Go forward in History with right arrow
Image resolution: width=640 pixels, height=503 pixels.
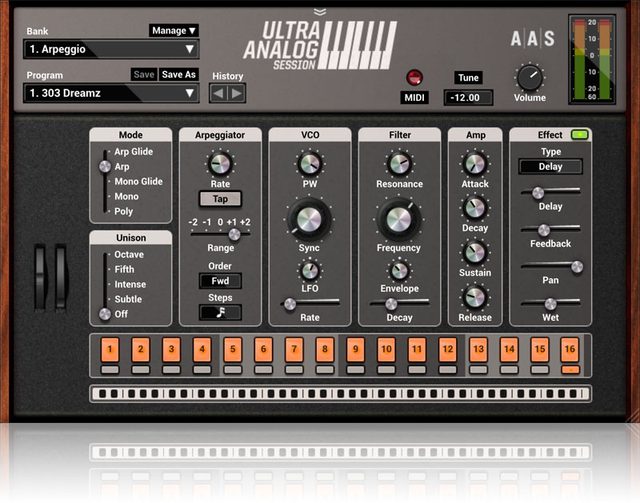coord(236,93)
